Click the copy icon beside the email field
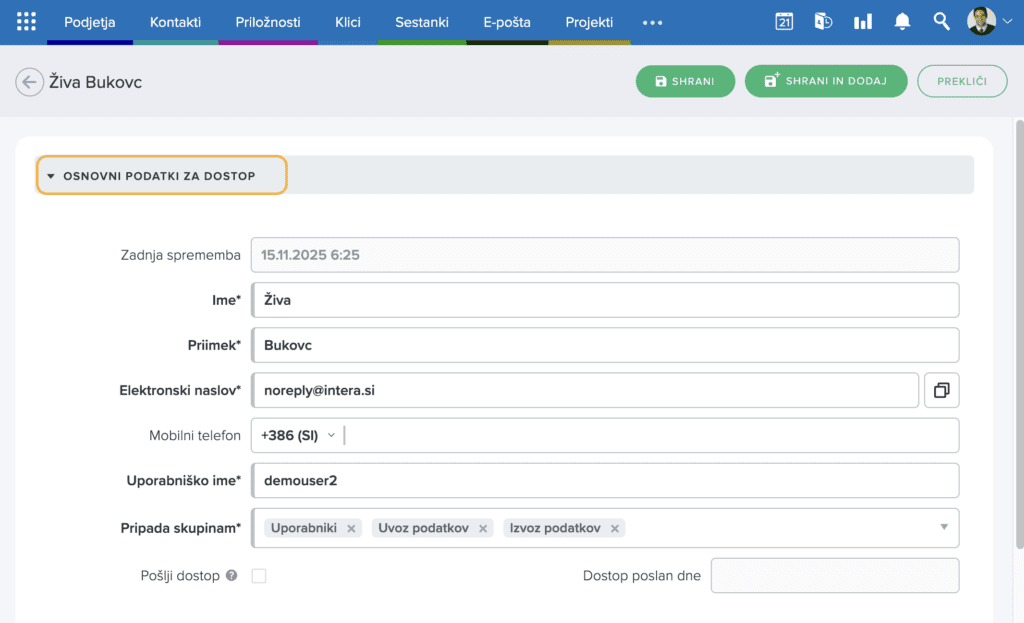 [x=941, y=391]
